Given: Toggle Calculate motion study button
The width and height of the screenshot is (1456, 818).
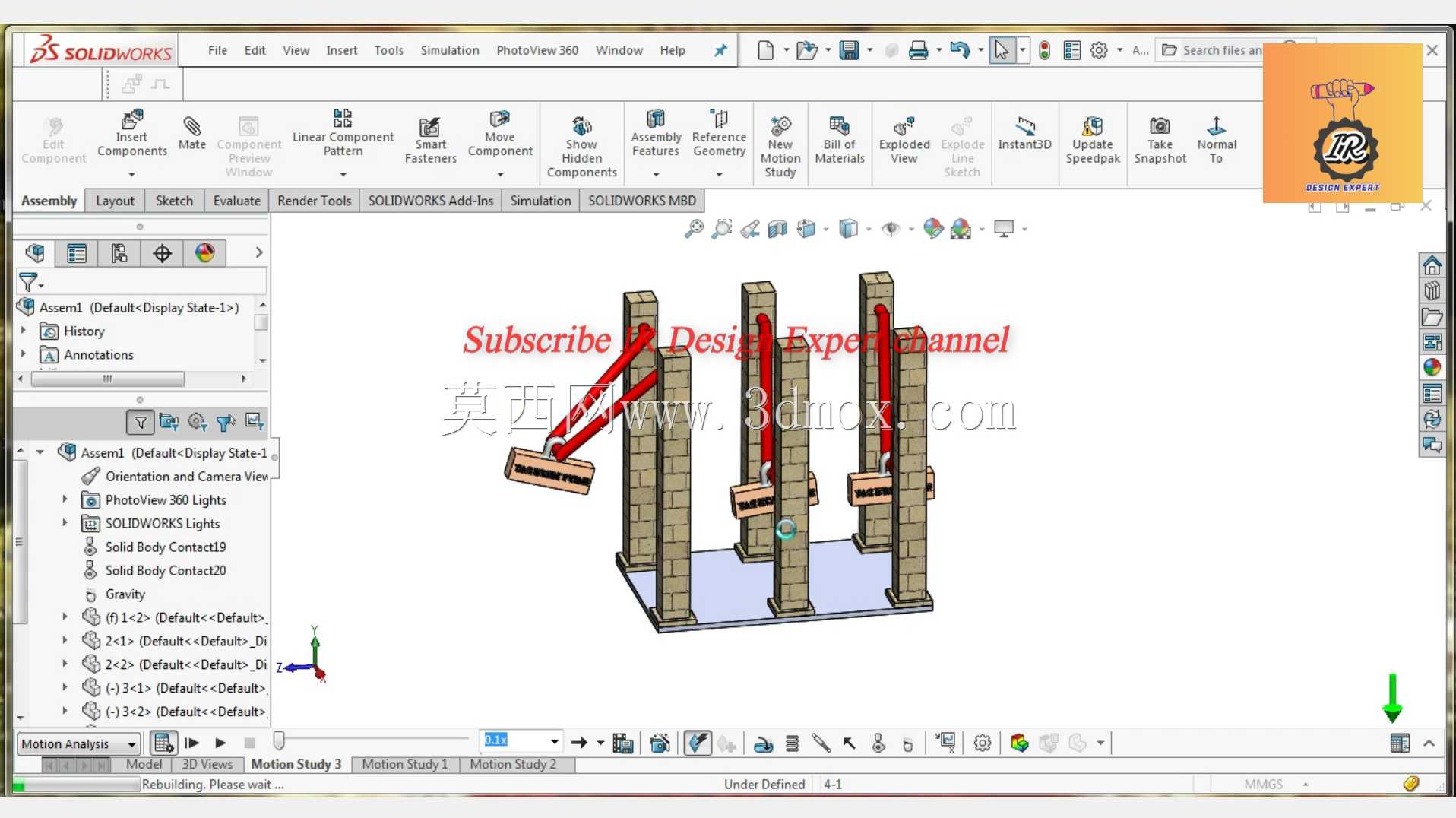Looking at the screenshot, I should click(x=163, y=743).
